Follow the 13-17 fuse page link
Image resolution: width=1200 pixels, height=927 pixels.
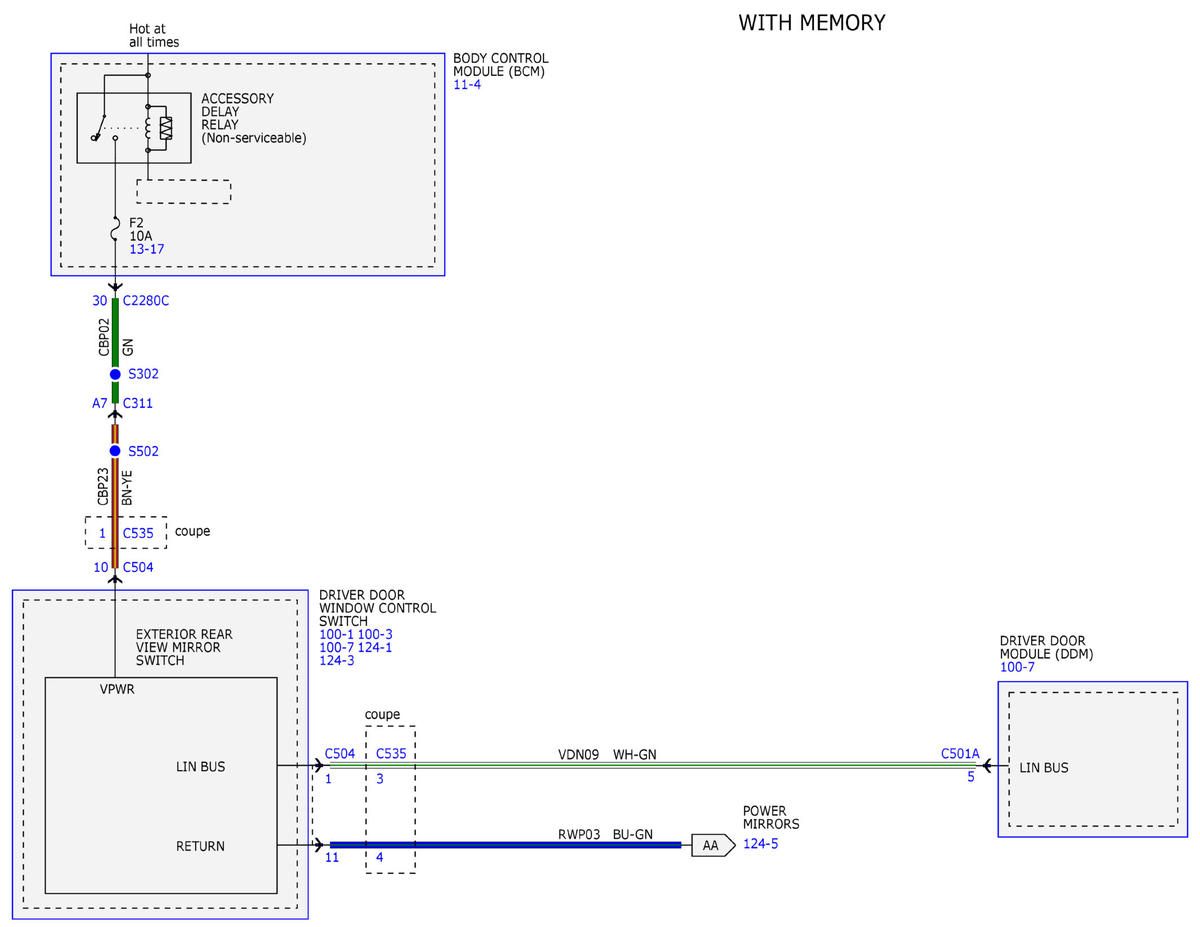tap(147, 249)
